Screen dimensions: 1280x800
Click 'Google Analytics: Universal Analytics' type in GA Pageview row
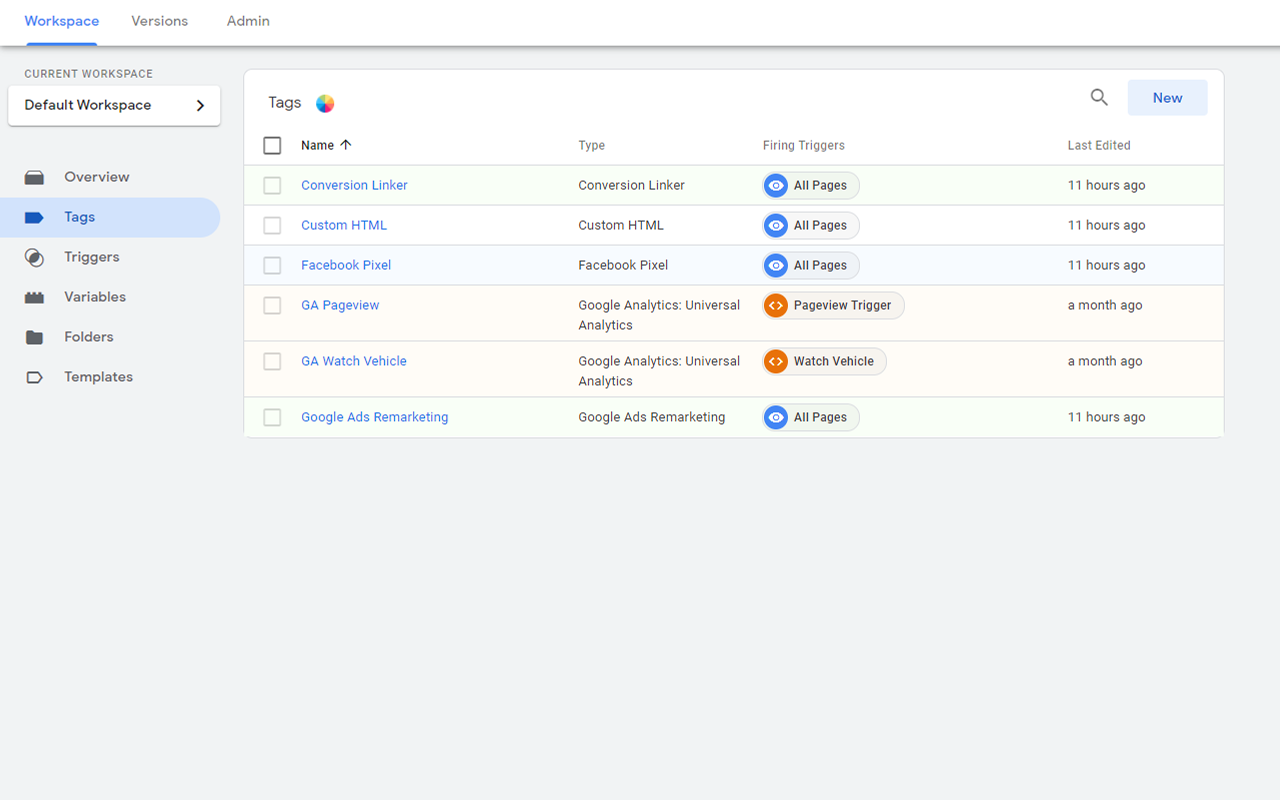coord(659,315)
